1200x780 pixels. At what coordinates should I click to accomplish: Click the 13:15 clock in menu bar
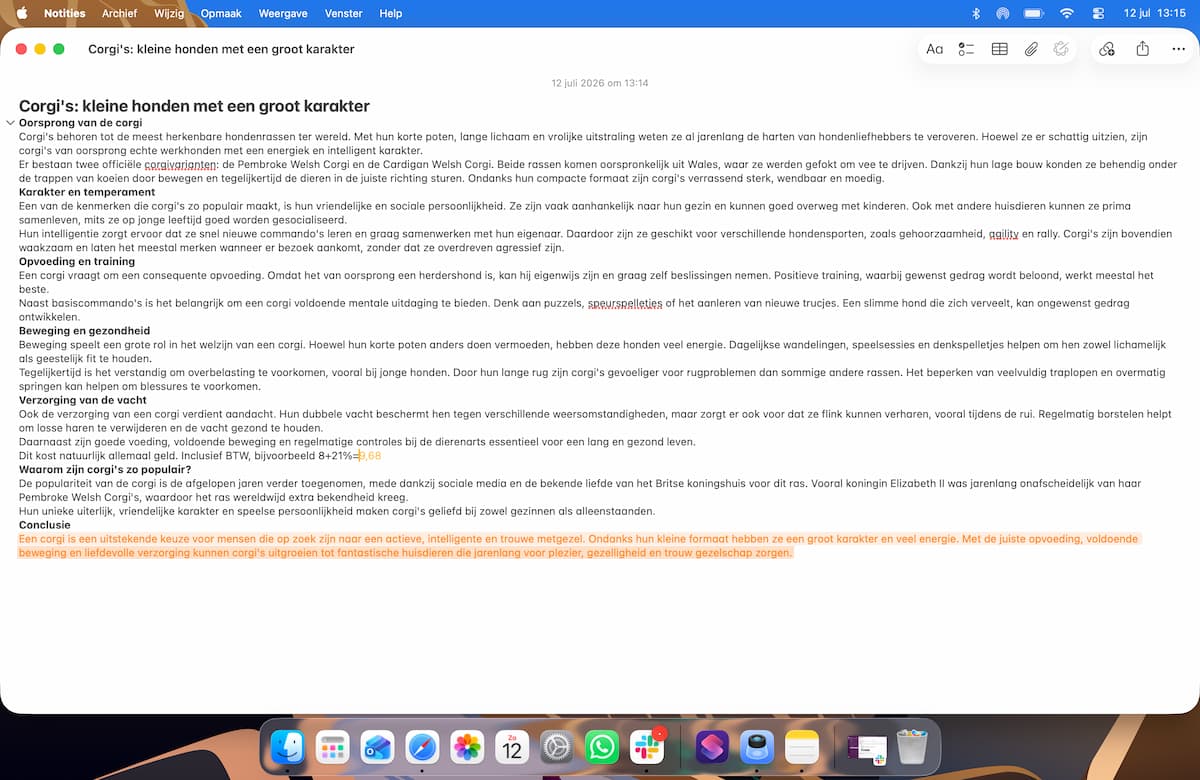(1172, 13)
